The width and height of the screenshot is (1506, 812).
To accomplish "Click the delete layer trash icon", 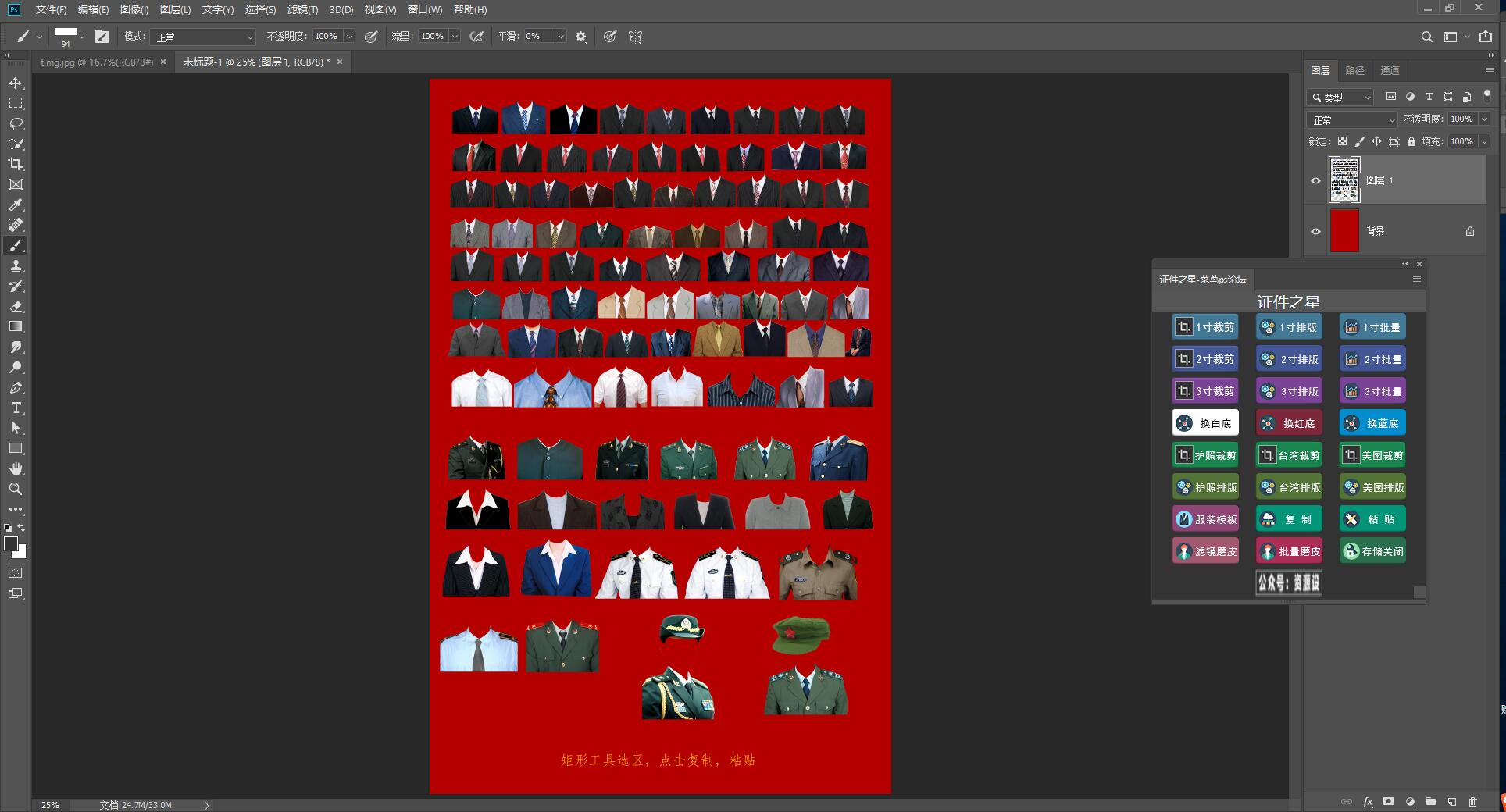I will [1472, 802].
